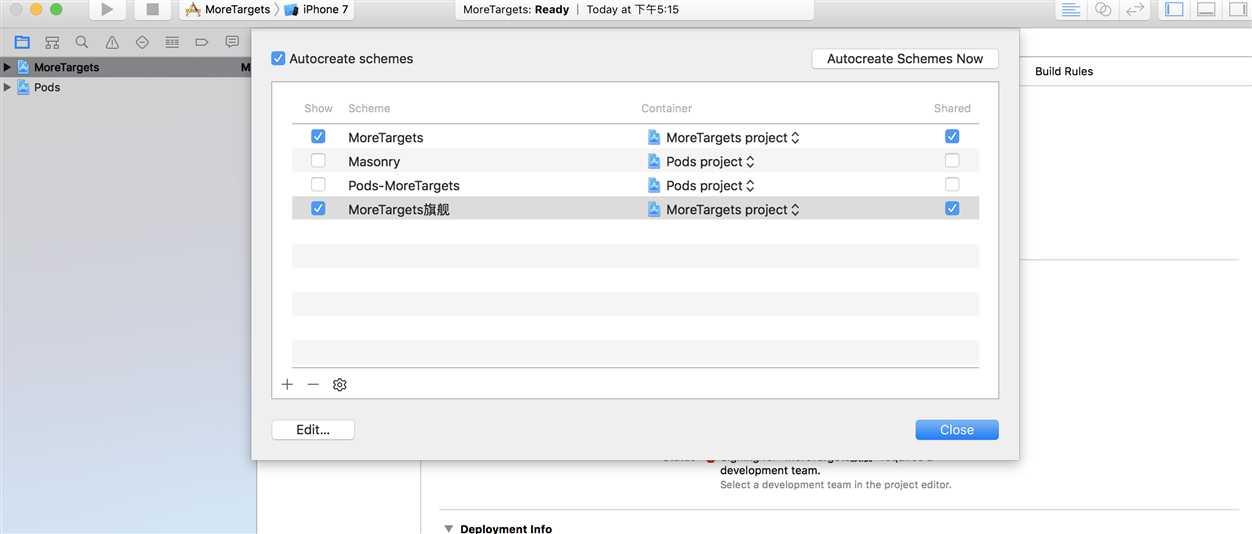The image size is (1252, 534).
Task: Switch to the Build Rules tab
Action: (x=1064, y=71)
